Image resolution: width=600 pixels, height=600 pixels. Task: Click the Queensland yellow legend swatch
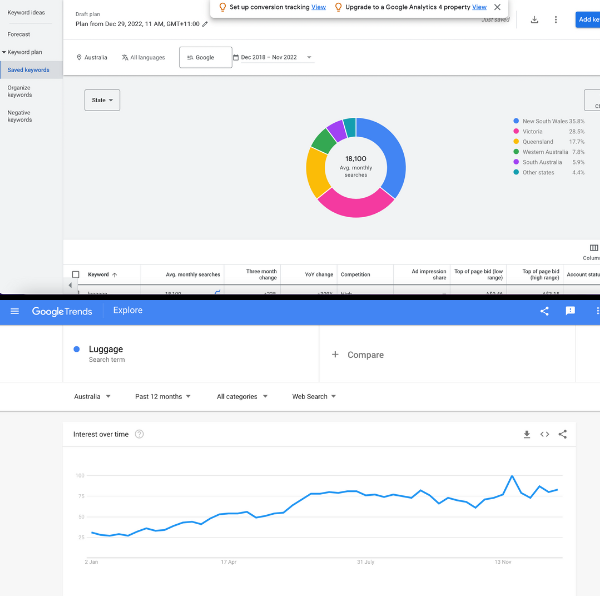[x=516, y=142]
